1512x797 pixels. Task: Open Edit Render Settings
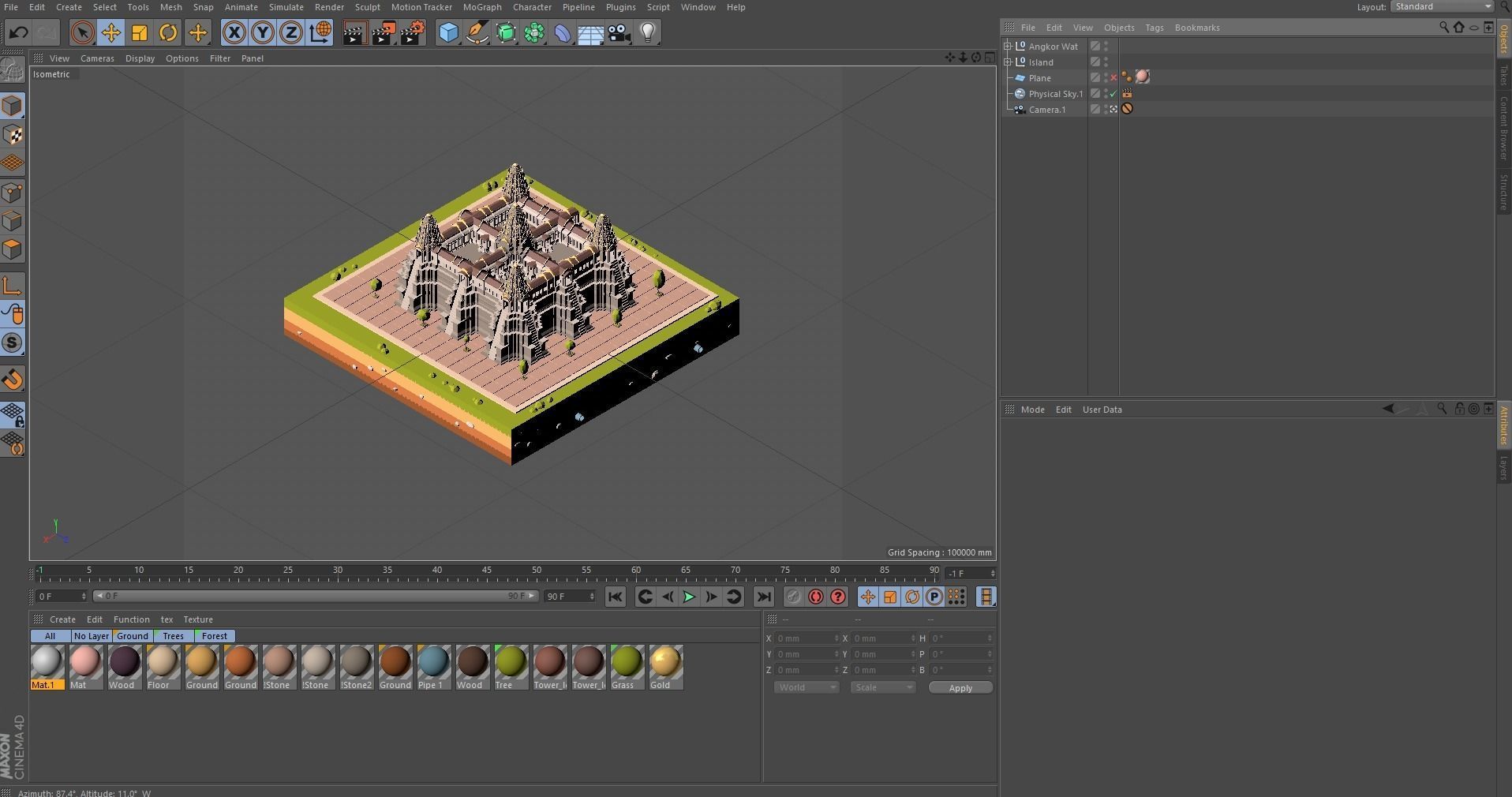(x=413, y=32)
